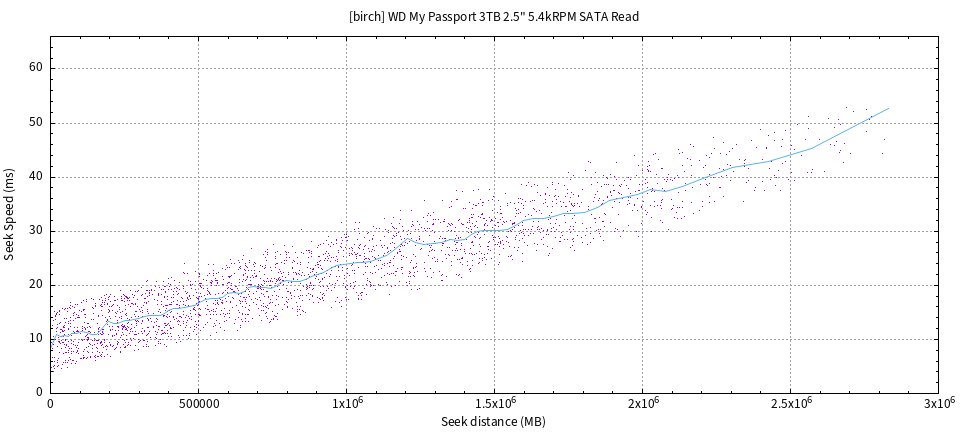Click the 10 tick label on y-axis
960x432 pixels.
[x=34, y=339]
